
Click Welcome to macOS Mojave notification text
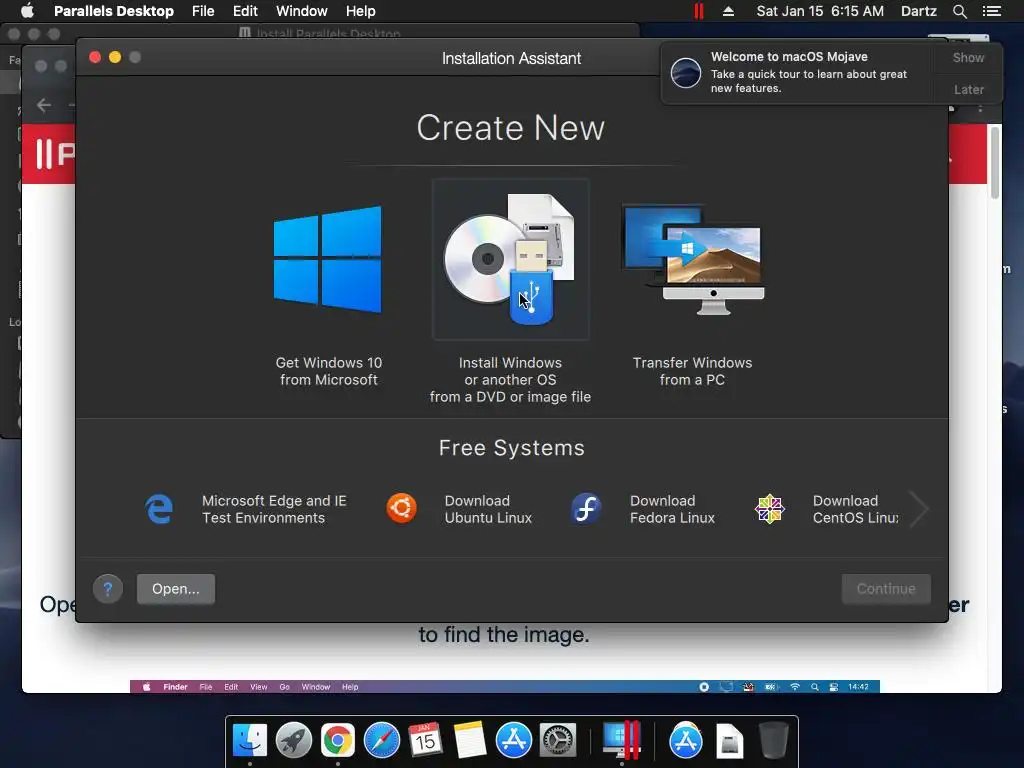789,57
